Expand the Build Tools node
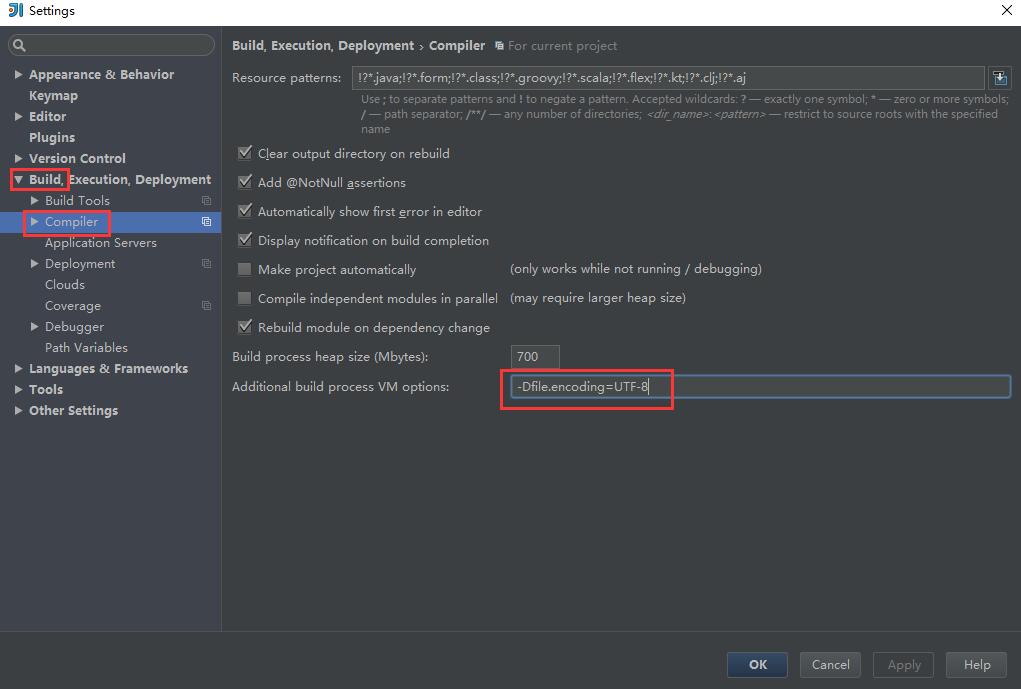Image resolution: width=1021 pixels, height=689 pixels. [x=35, y=201]
